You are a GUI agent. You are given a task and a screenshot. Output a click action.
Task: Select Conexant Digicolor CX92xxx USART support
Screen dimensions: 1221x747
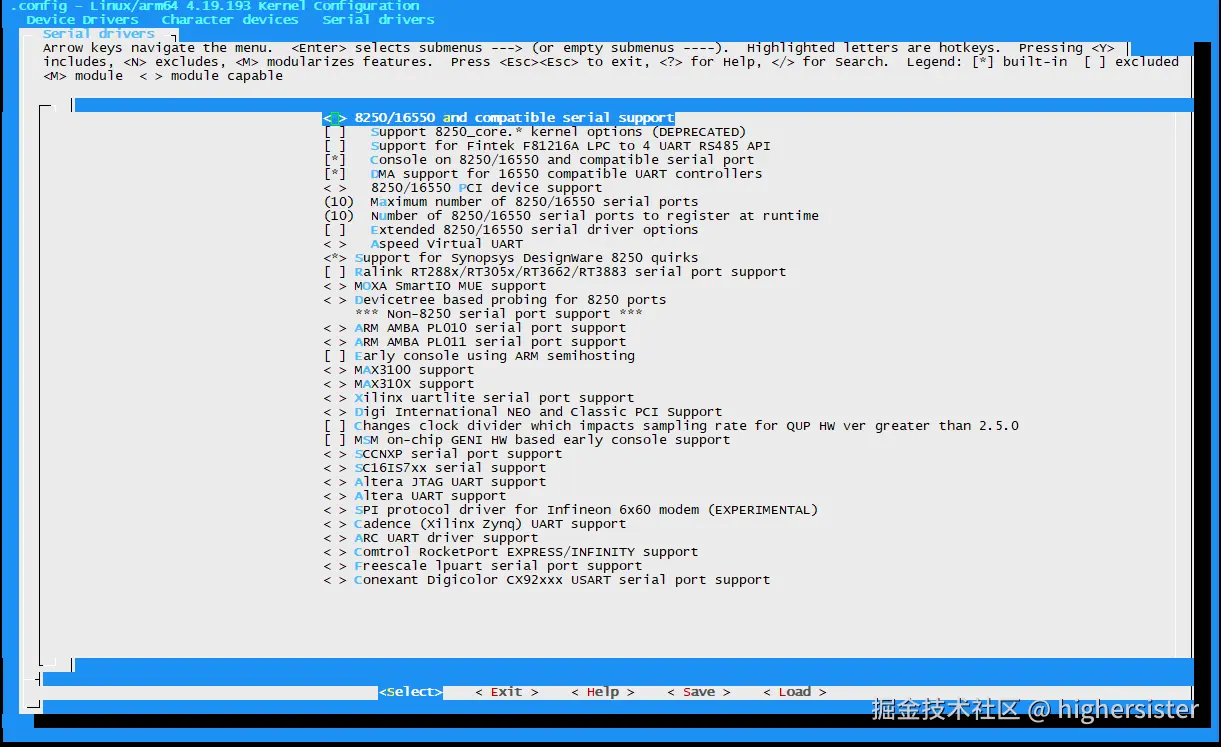coord(546,580)
